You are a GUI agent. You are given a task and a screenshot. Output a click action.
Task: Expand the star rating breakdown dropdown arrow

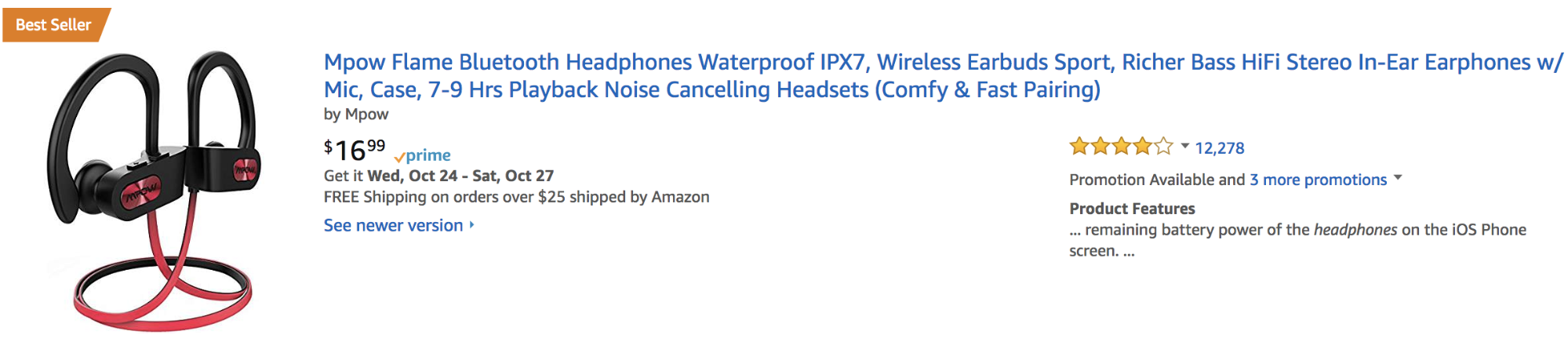click(x=1184, y=146)
